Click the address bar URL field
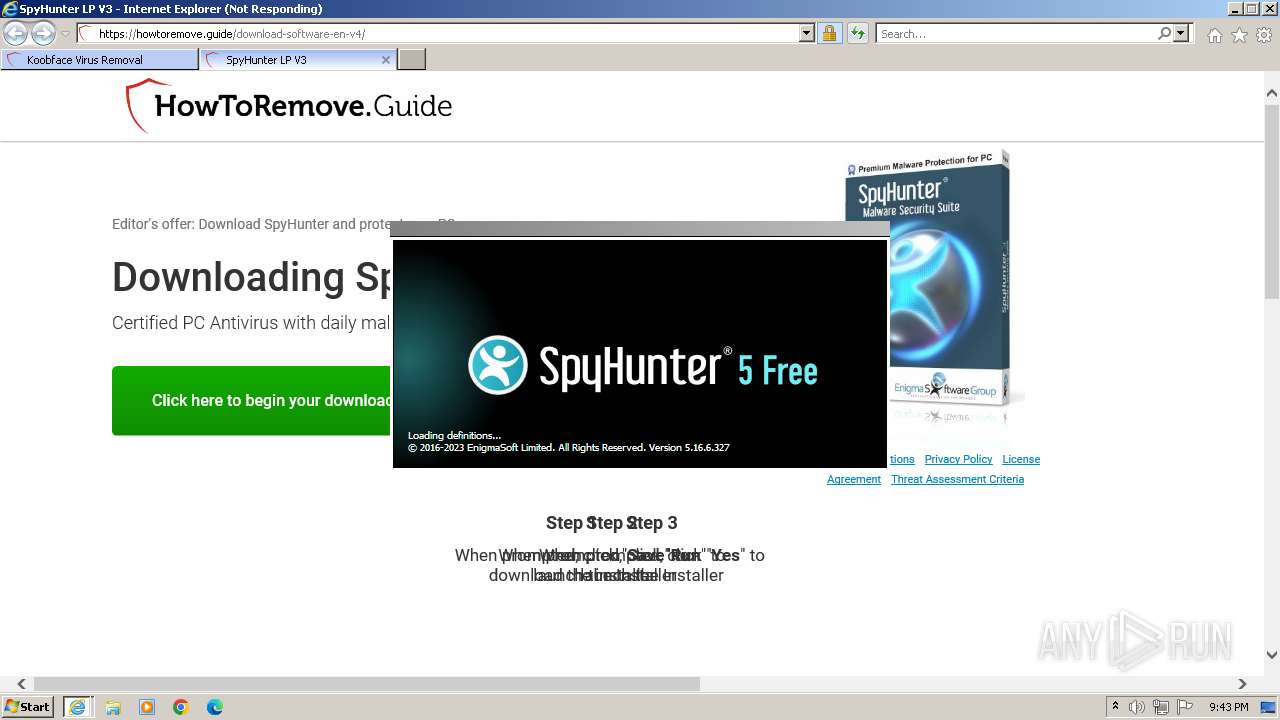 (x=440, y=34)
